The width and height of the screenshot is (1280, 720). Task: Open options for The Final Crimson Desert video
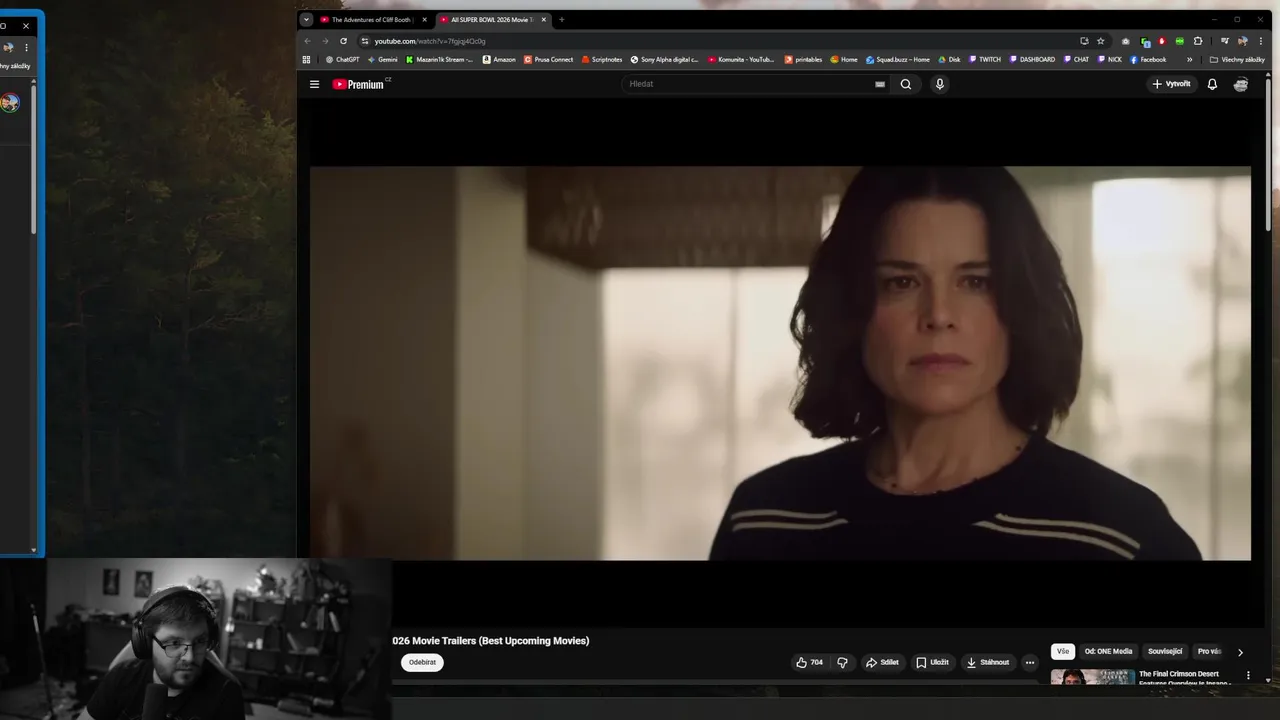coord(1248,676)
